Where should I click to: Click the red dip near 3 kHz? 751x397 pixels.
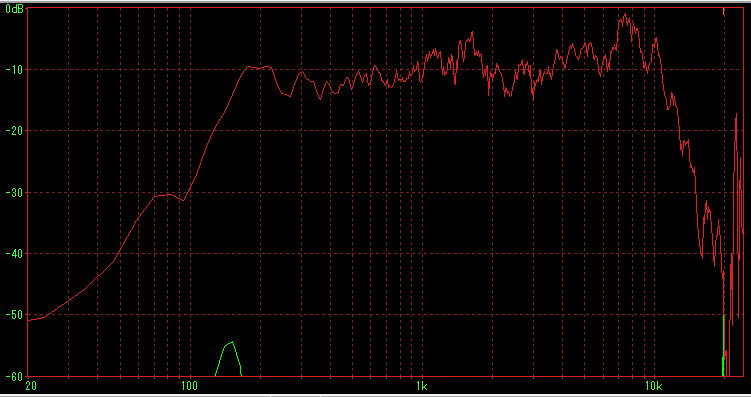coord(533,97)
